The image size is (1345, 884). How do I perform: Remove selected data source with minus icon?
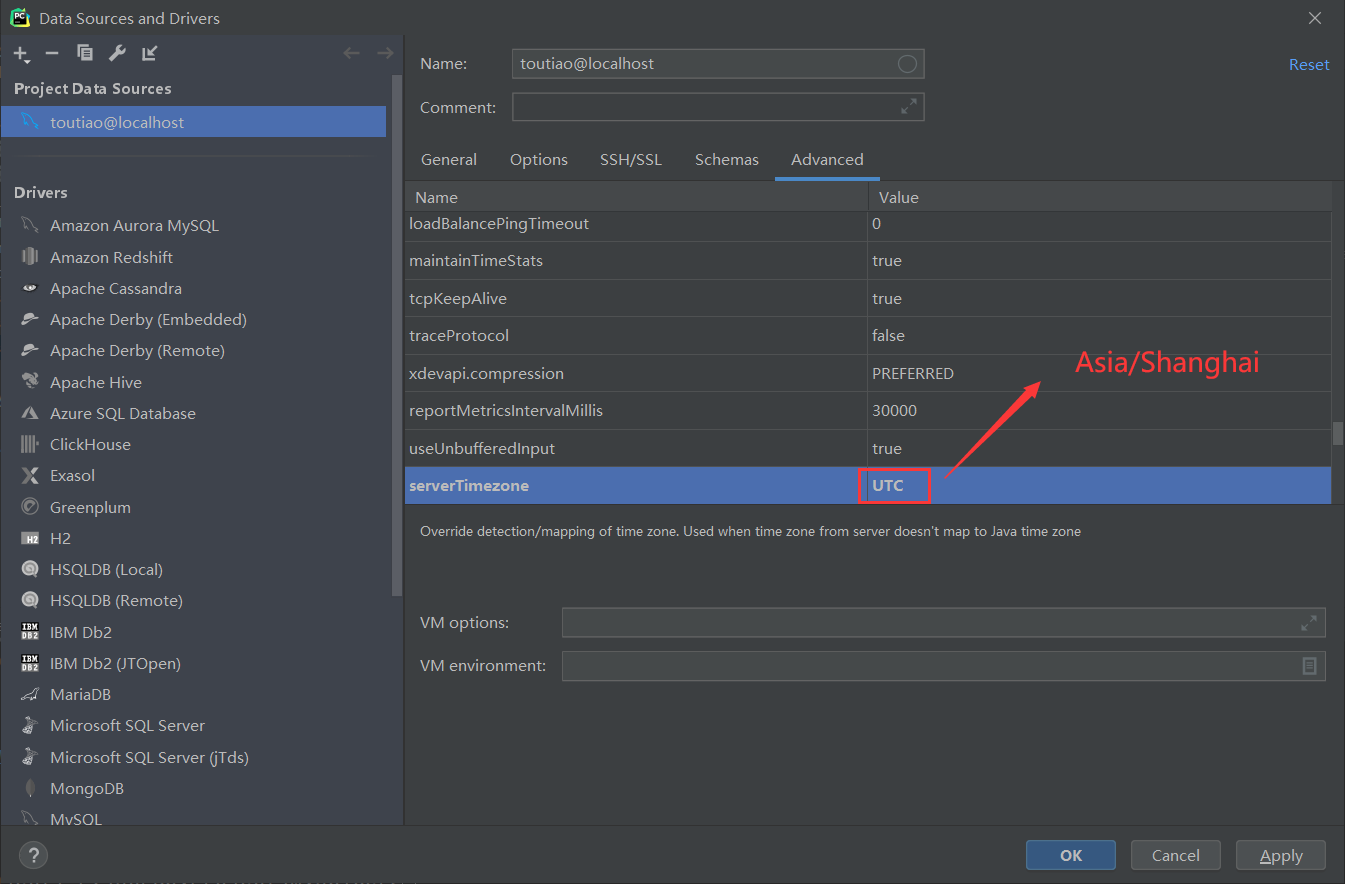pos(52,53)
